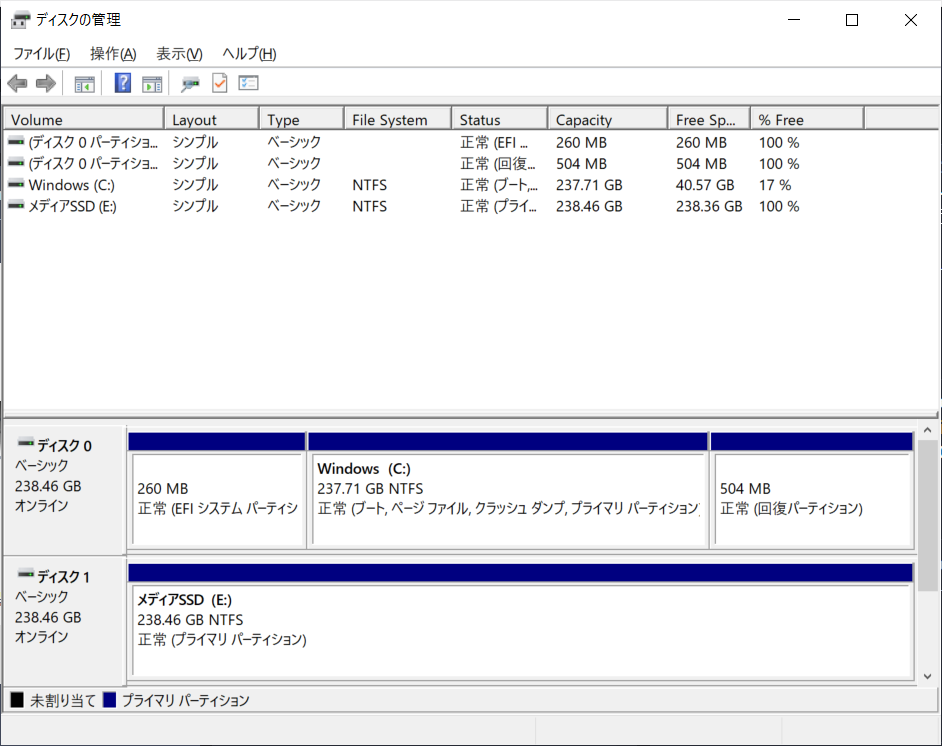Click the Forward arrow toolbar icon
Image resolution: width=942 pixels, height=746 pixels.
pyautogui.click(x=45, y=84)
